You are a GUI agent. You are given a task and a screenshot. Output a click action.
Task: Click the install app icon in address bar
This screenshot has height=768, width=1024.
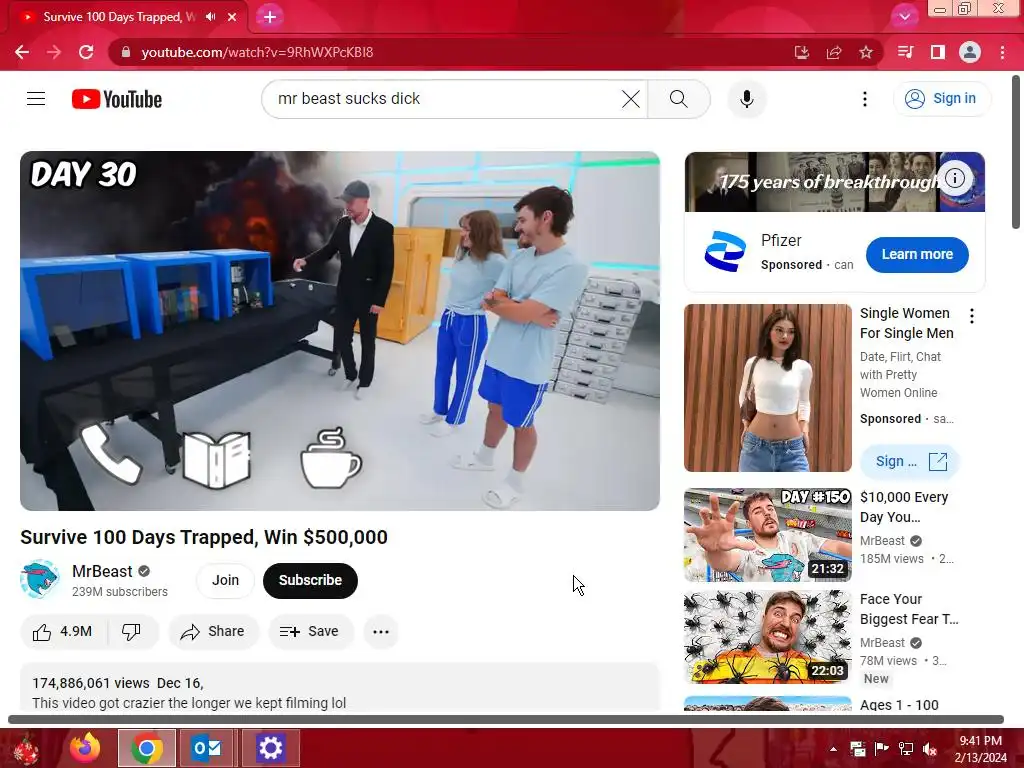801,52
